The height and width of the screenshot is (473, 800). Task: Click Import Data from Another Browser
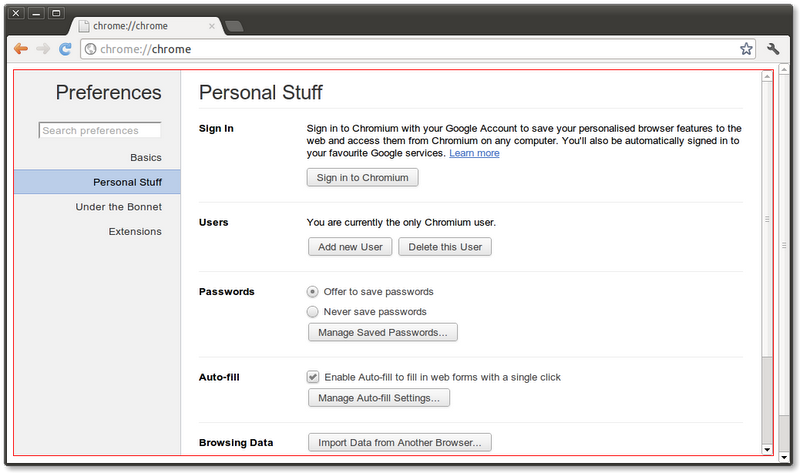399,442
